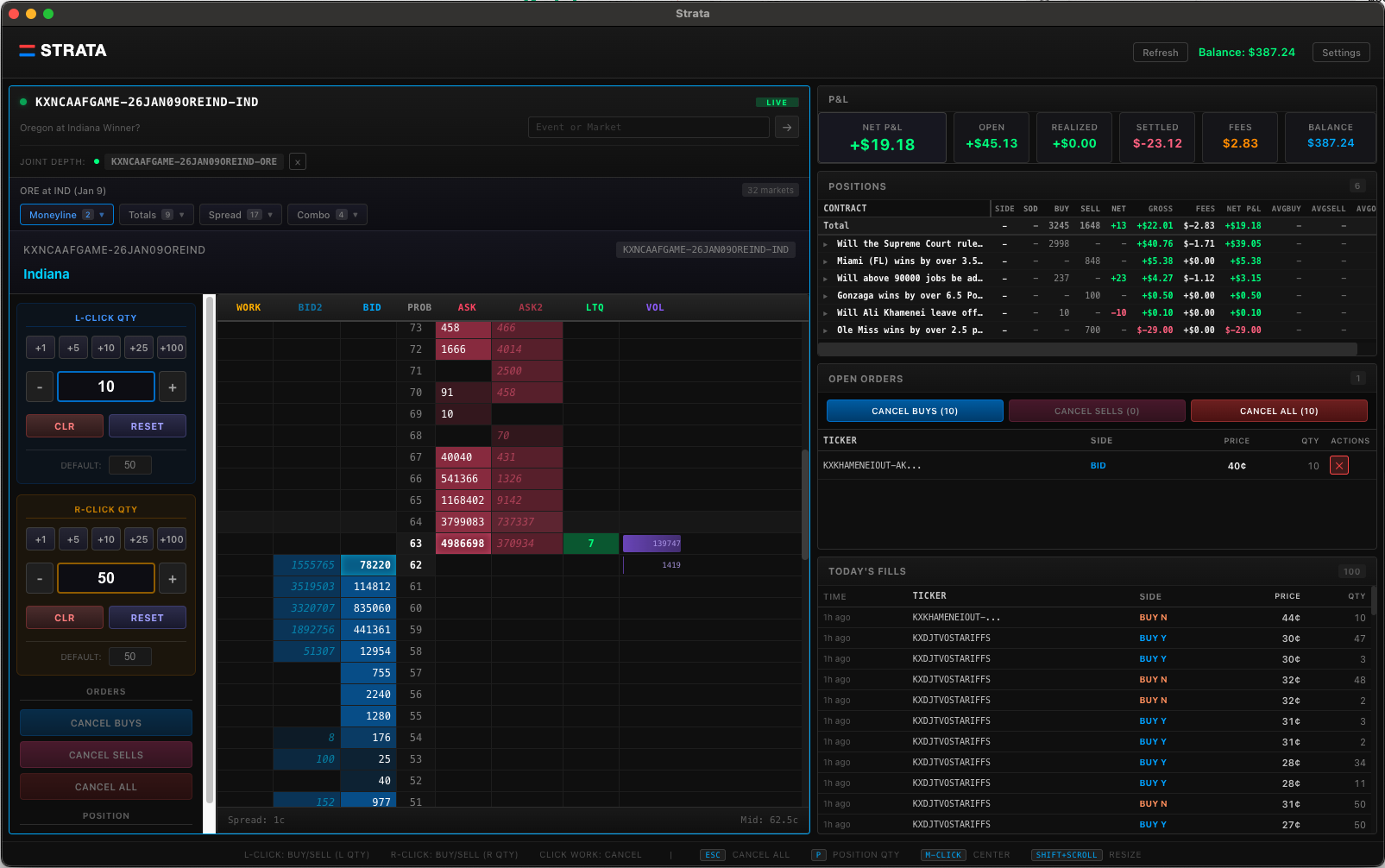Open the Spread market dropdown
This screenshot has width=1385, height=868.
click(x=240, y=215)
